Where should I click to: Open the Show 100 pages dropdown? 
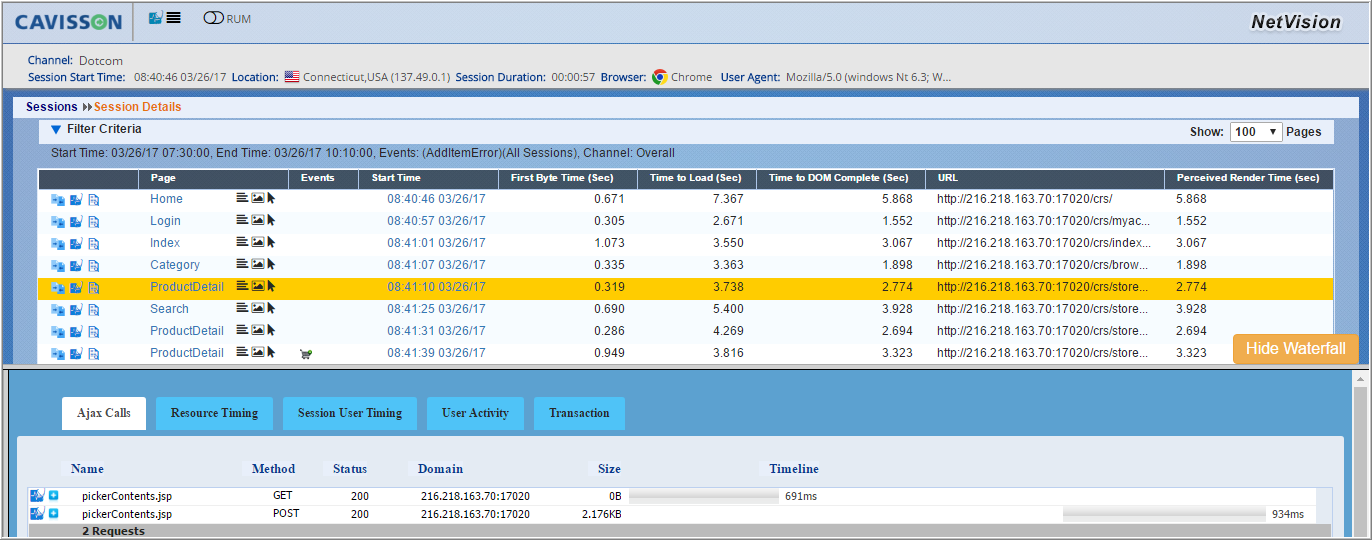tap(1256, 132)
